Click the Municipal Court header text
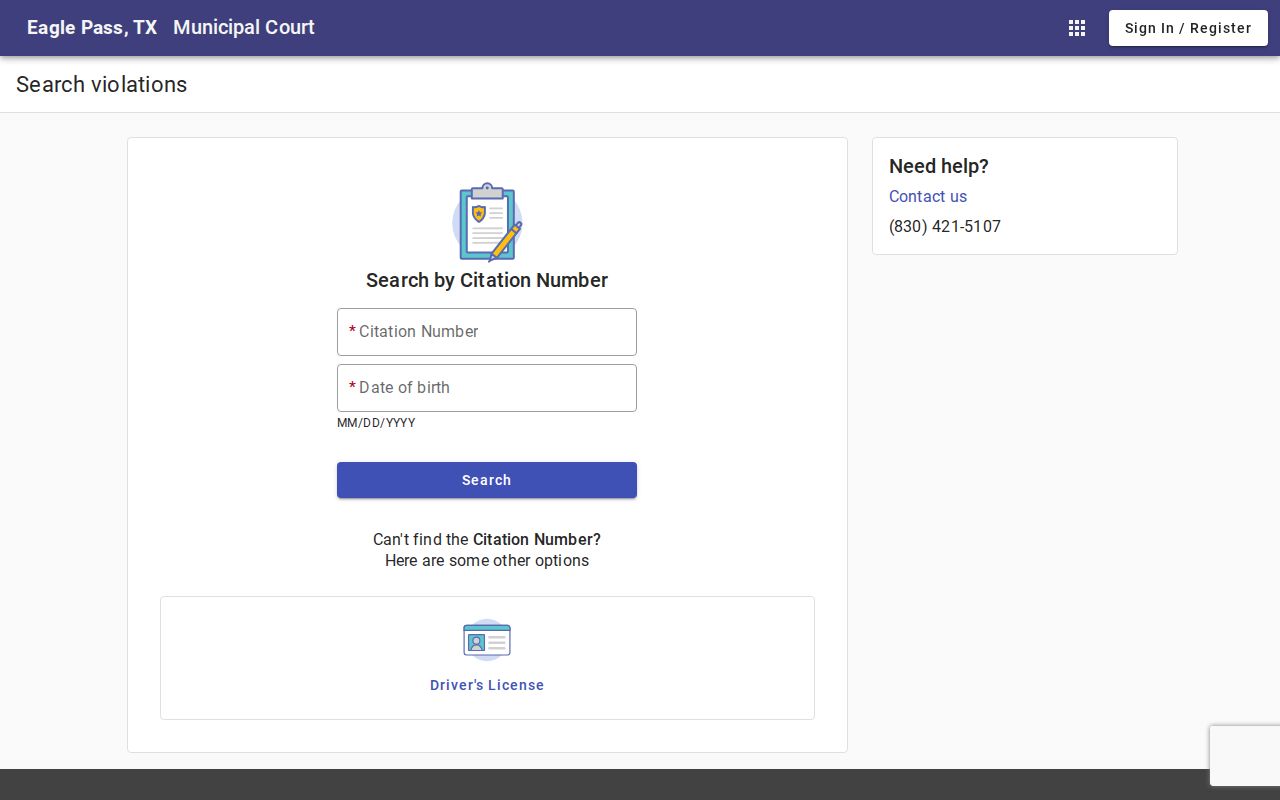 pyautogui.click(x=244, y=28)
